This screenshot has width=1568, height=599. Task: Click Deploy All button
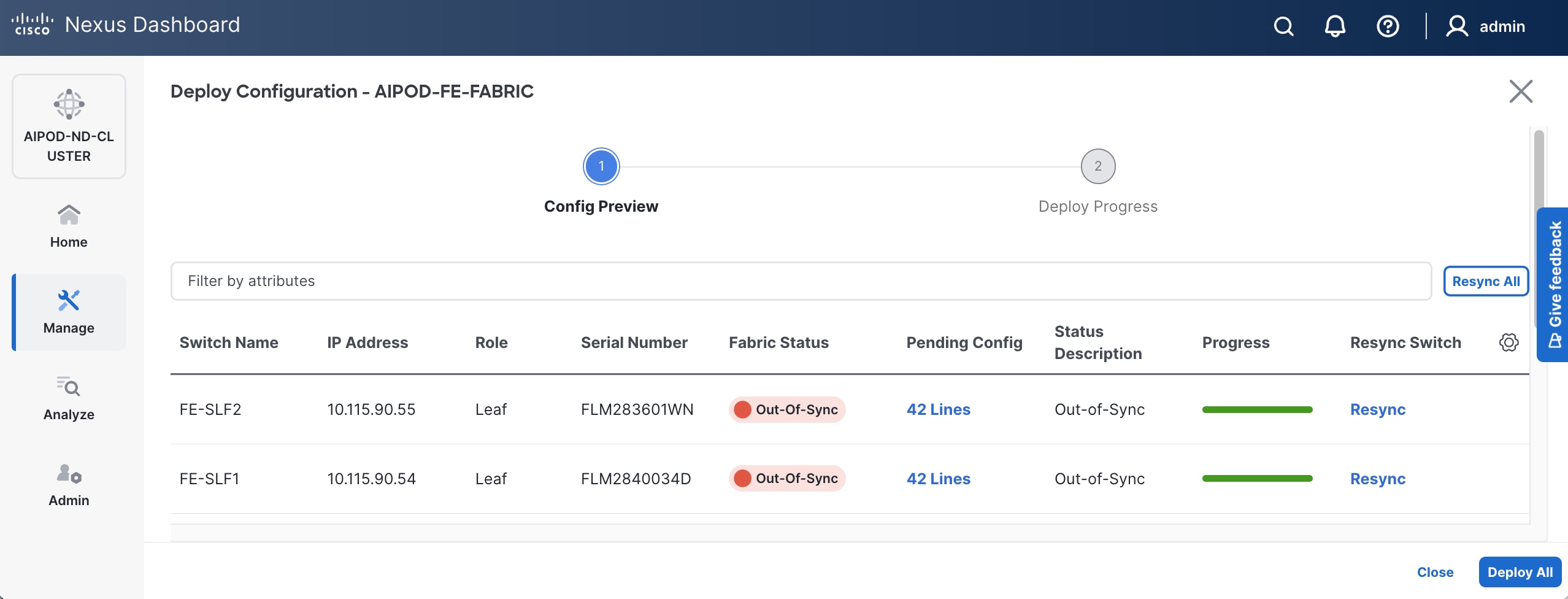click(x=1520, y=572)
